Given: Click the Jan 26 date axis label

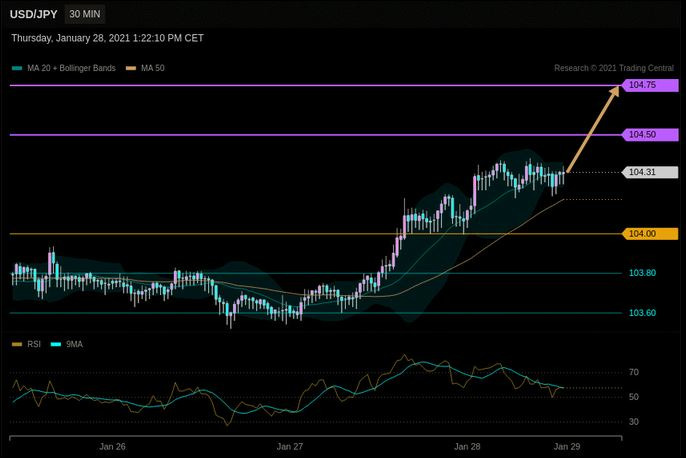Looking at the screenshot, I should point(112,447).
